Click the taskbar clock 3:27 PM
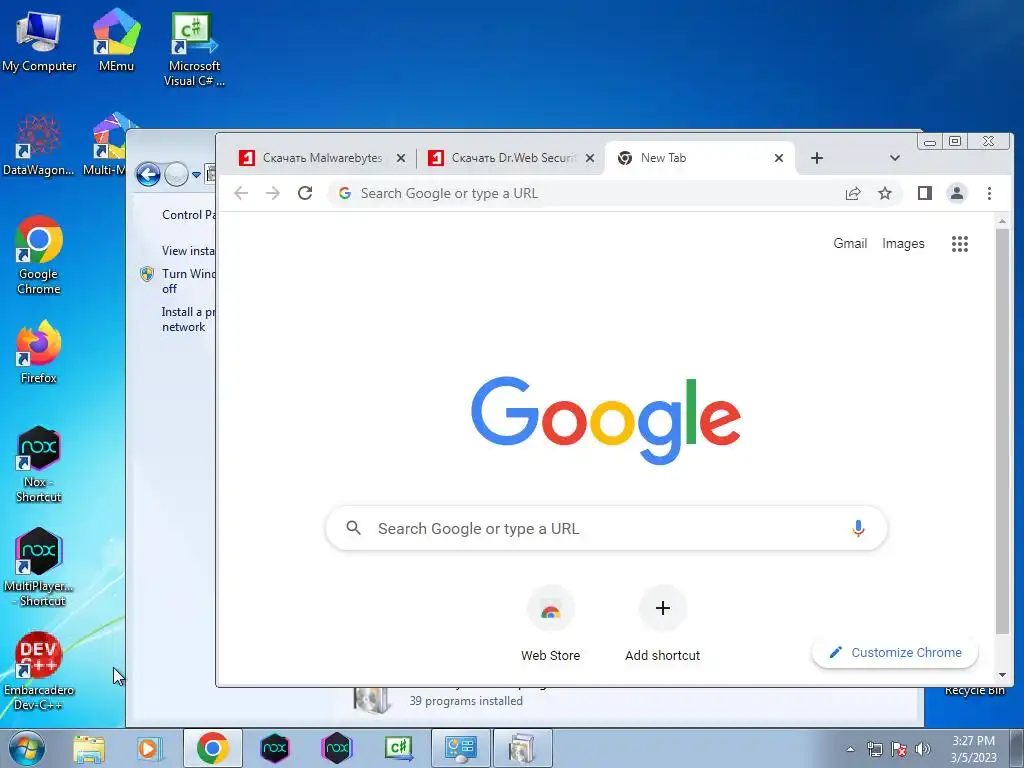 tap(973, 748)
